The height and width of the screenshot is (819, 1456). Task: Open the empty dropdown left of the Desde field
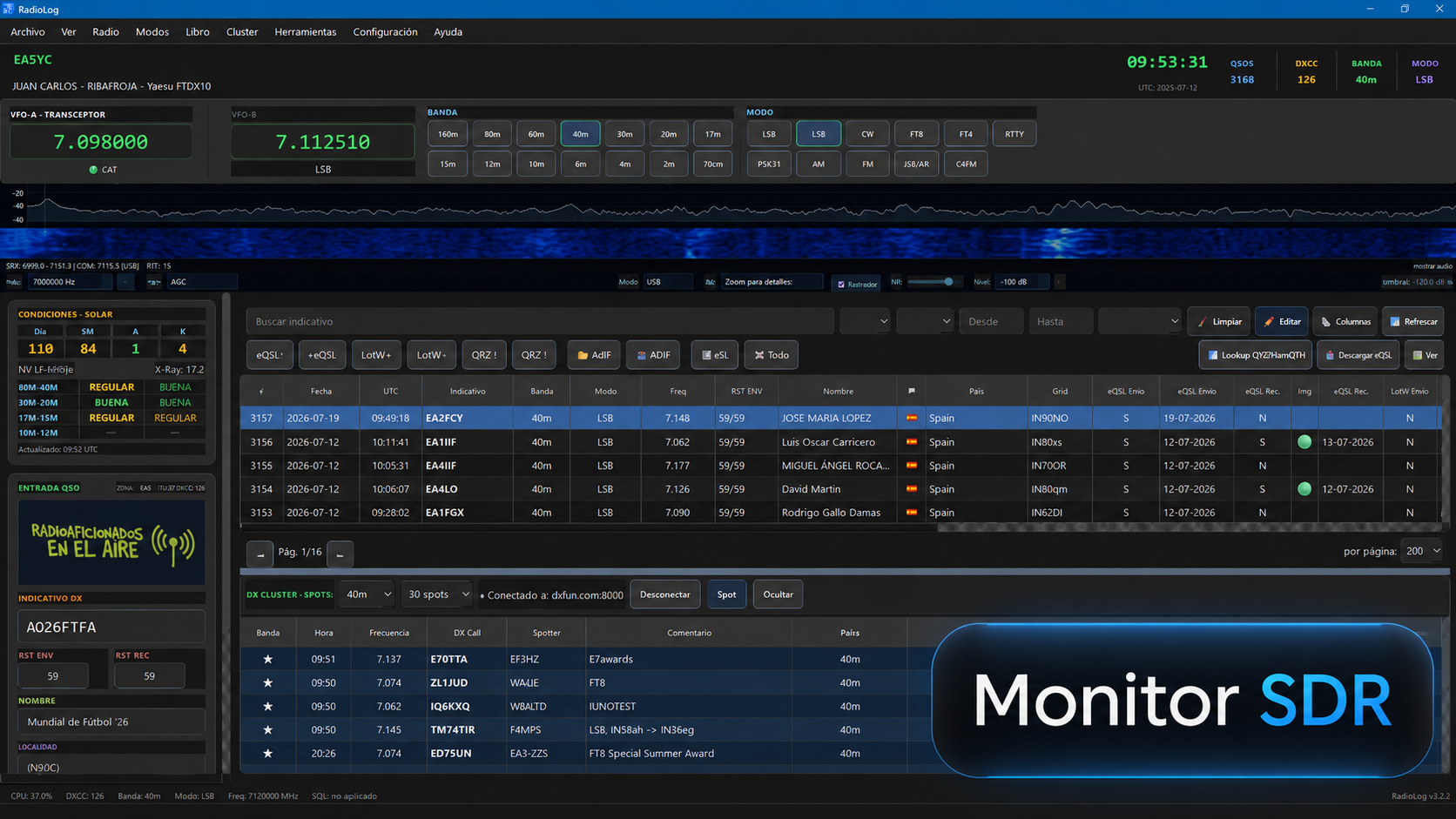point(925,321)
